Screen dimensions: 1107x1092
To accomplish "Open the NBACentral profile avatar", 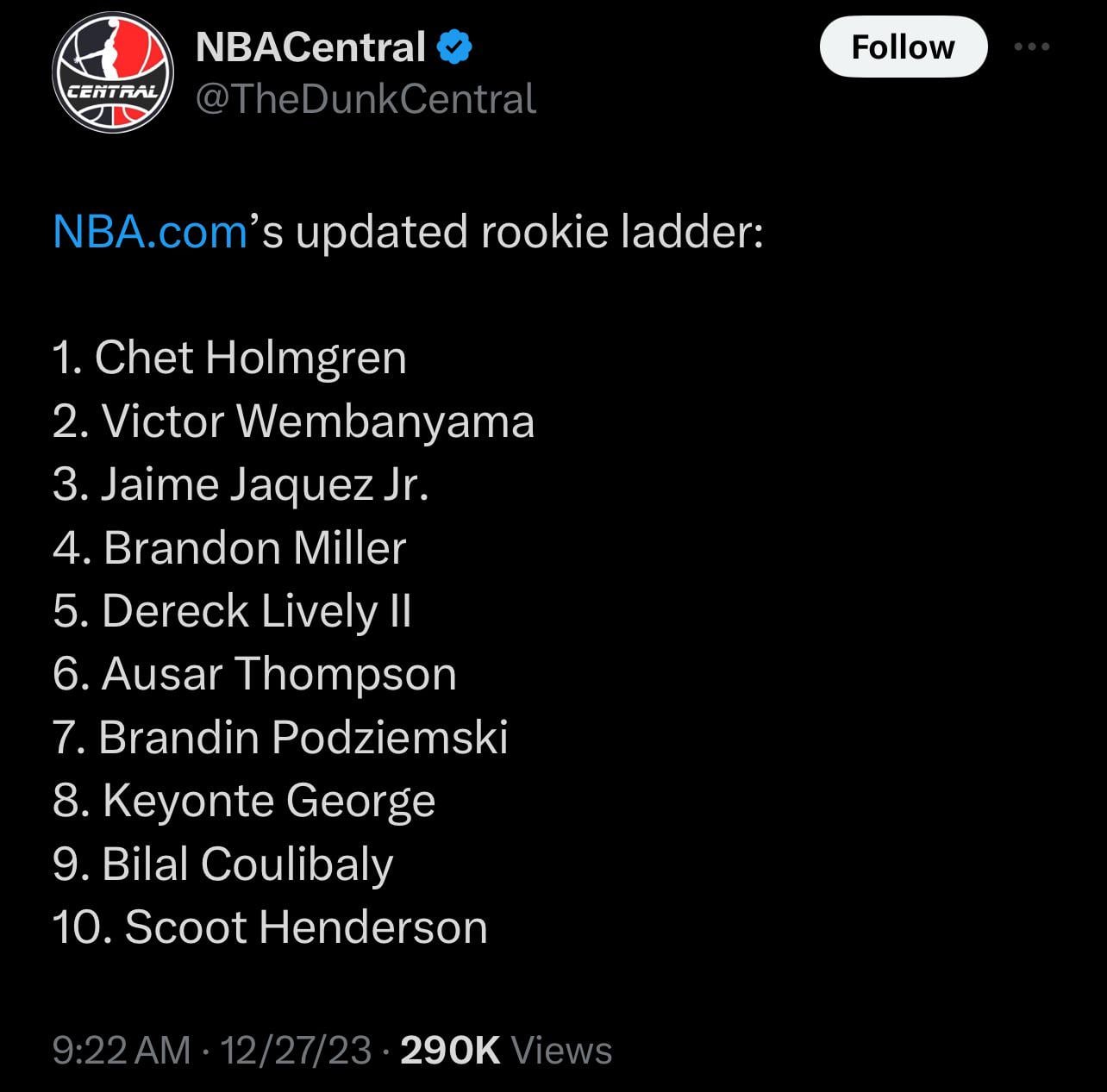I will [112, 73].
